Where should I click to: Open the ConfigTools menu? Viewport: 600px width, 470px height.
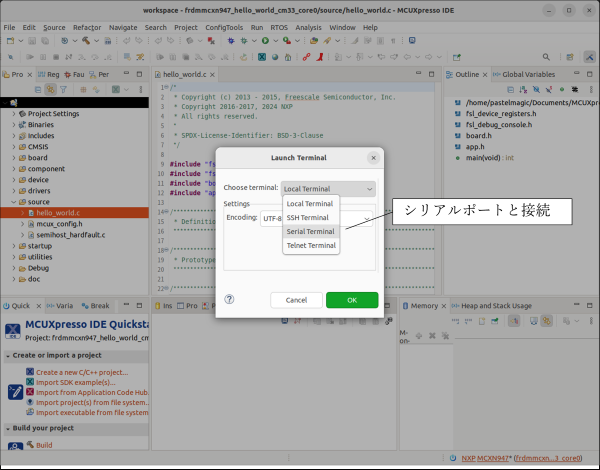pos(224,27)
